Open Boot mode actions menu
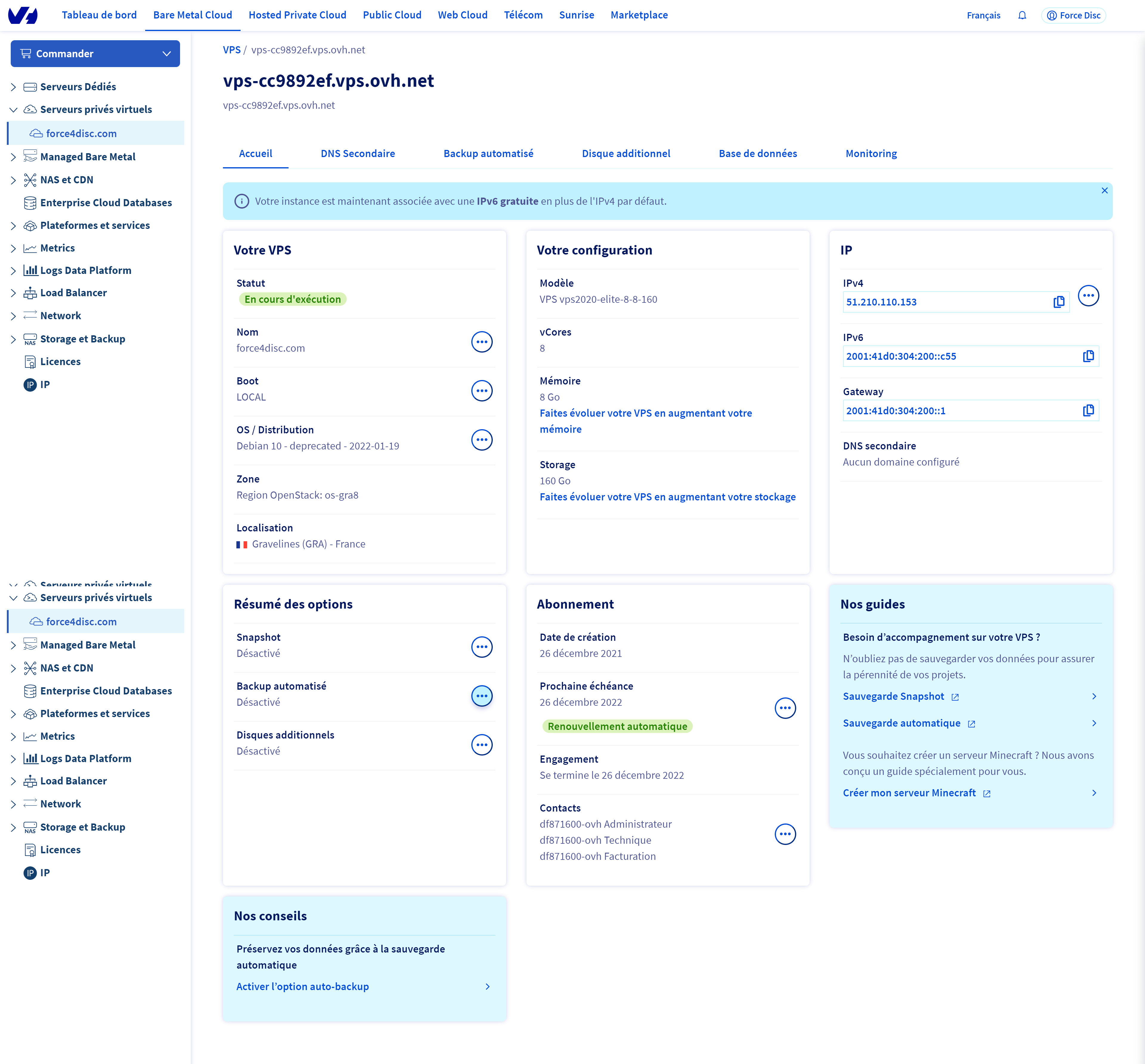1145x1064 pixels. [x=481, y=390]
